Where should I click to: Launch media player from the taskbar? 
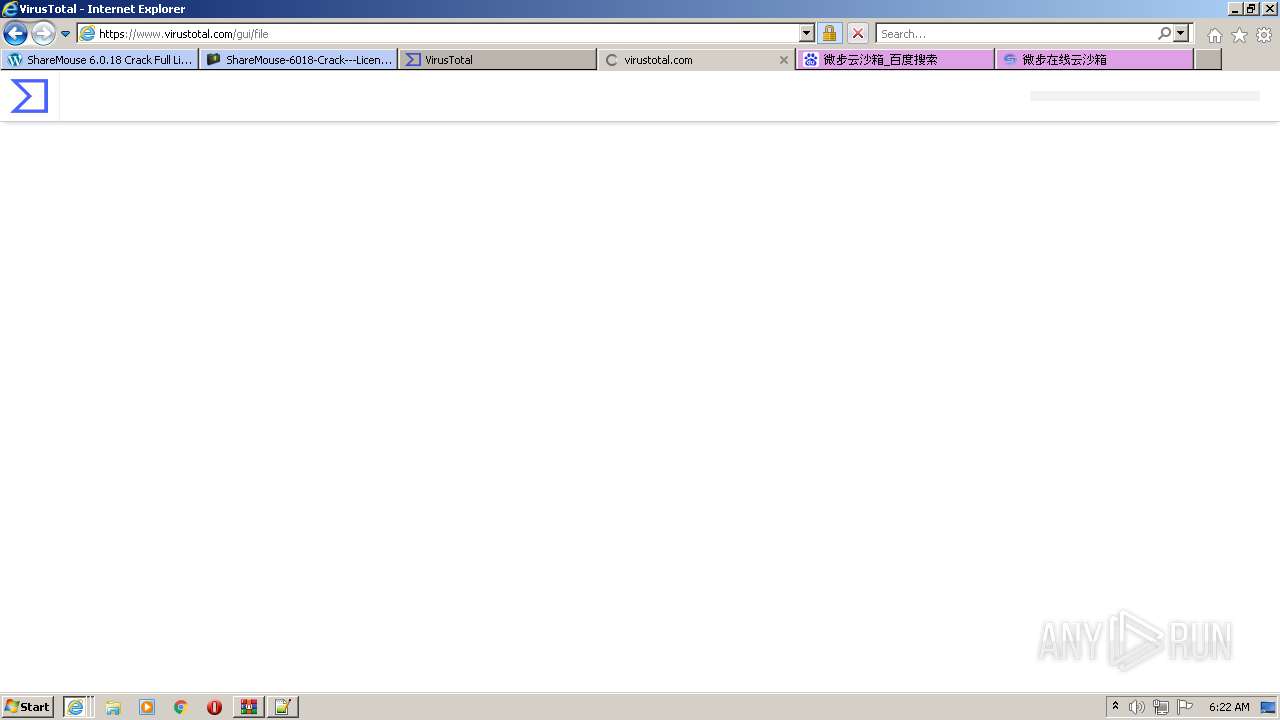pyautogui.click(x=147, y=706)
